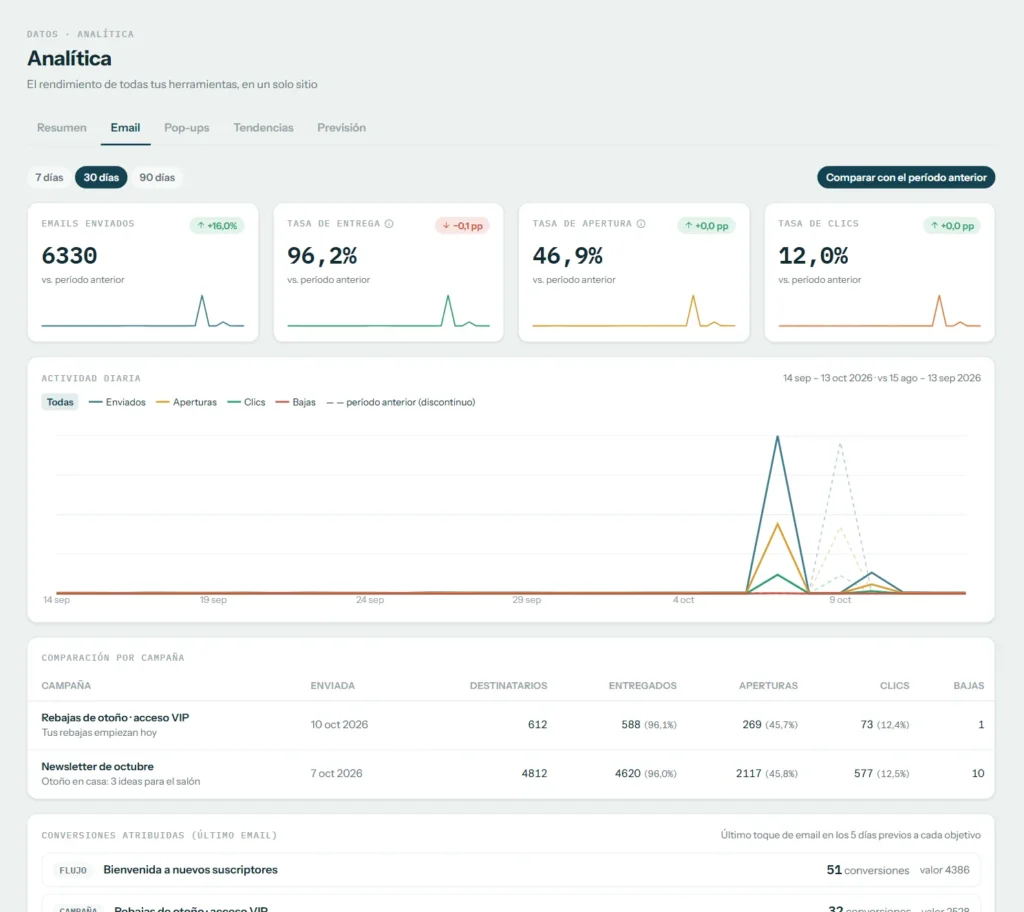This screenshot has height=912, width=1024.
Task: Click the 612 destinatarios cell
Action: [x=537, y=725]
